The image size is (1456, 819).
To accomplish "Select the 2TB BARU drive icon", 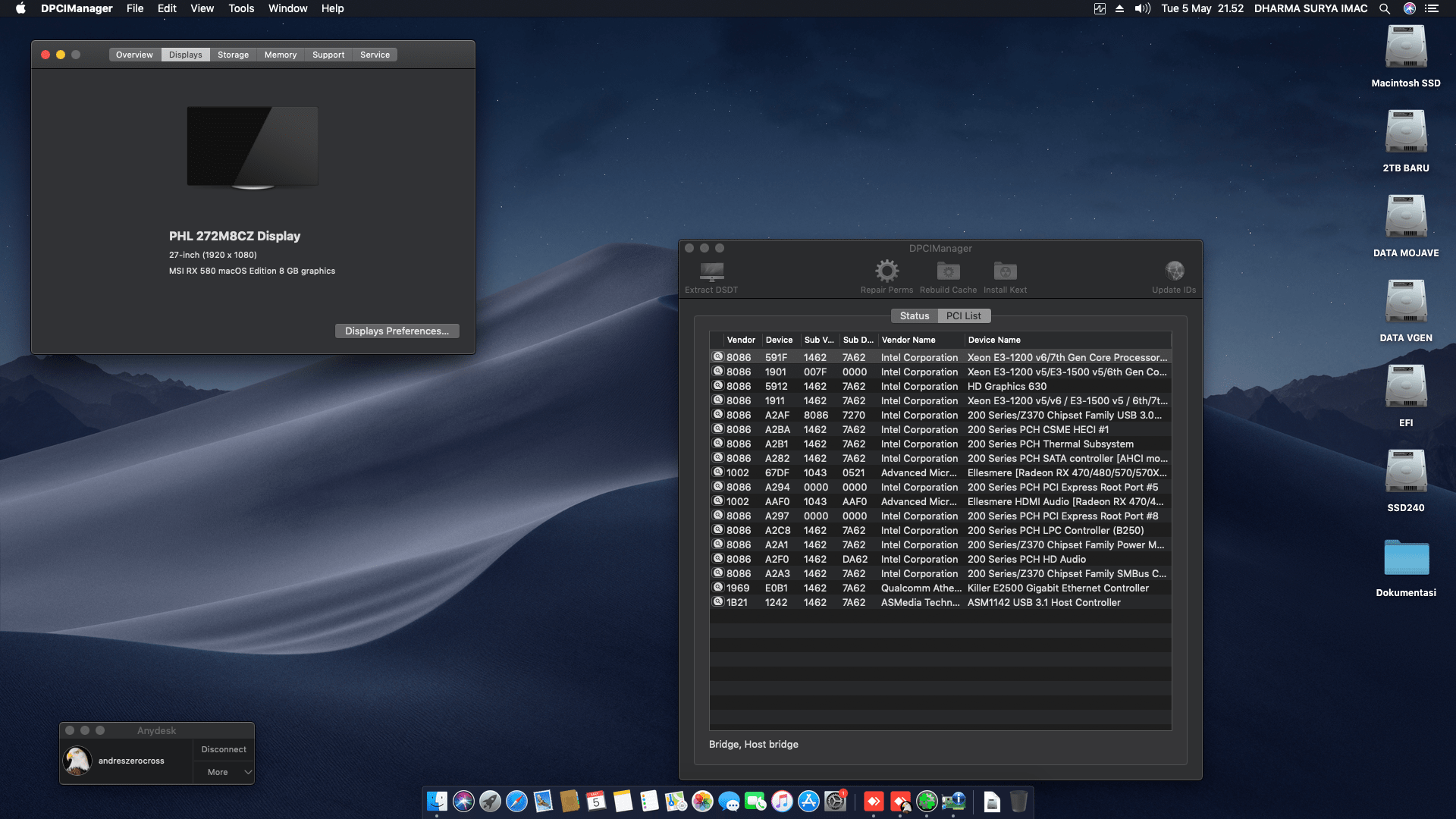I will tap(1406, 132).
